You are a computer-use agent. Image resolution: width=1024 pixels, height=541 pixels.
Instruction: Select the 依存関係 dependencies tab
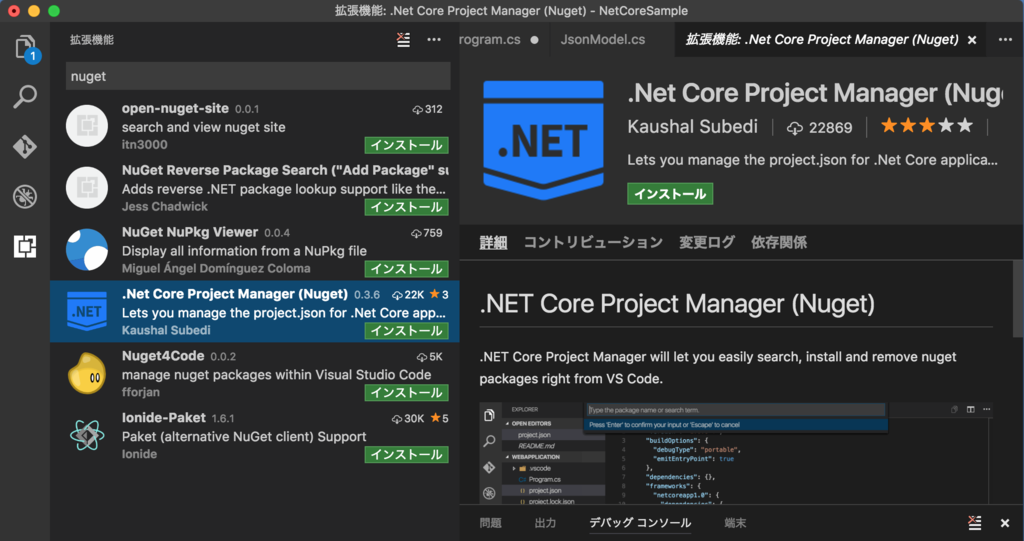(x=778, y=242)
